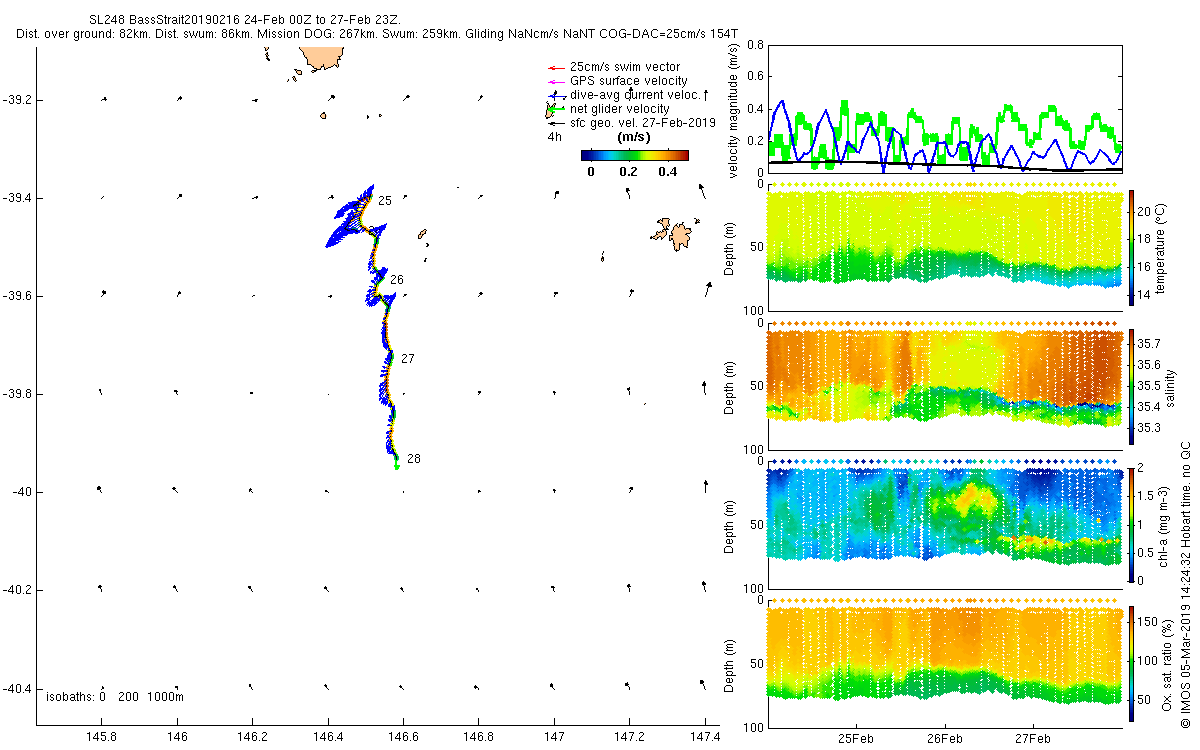The width and height of the screenshot is (1200, 750).
Task: Click the 'GPS surface velocity' legend text
Action: pyautogui.click(x=628, y=81)
